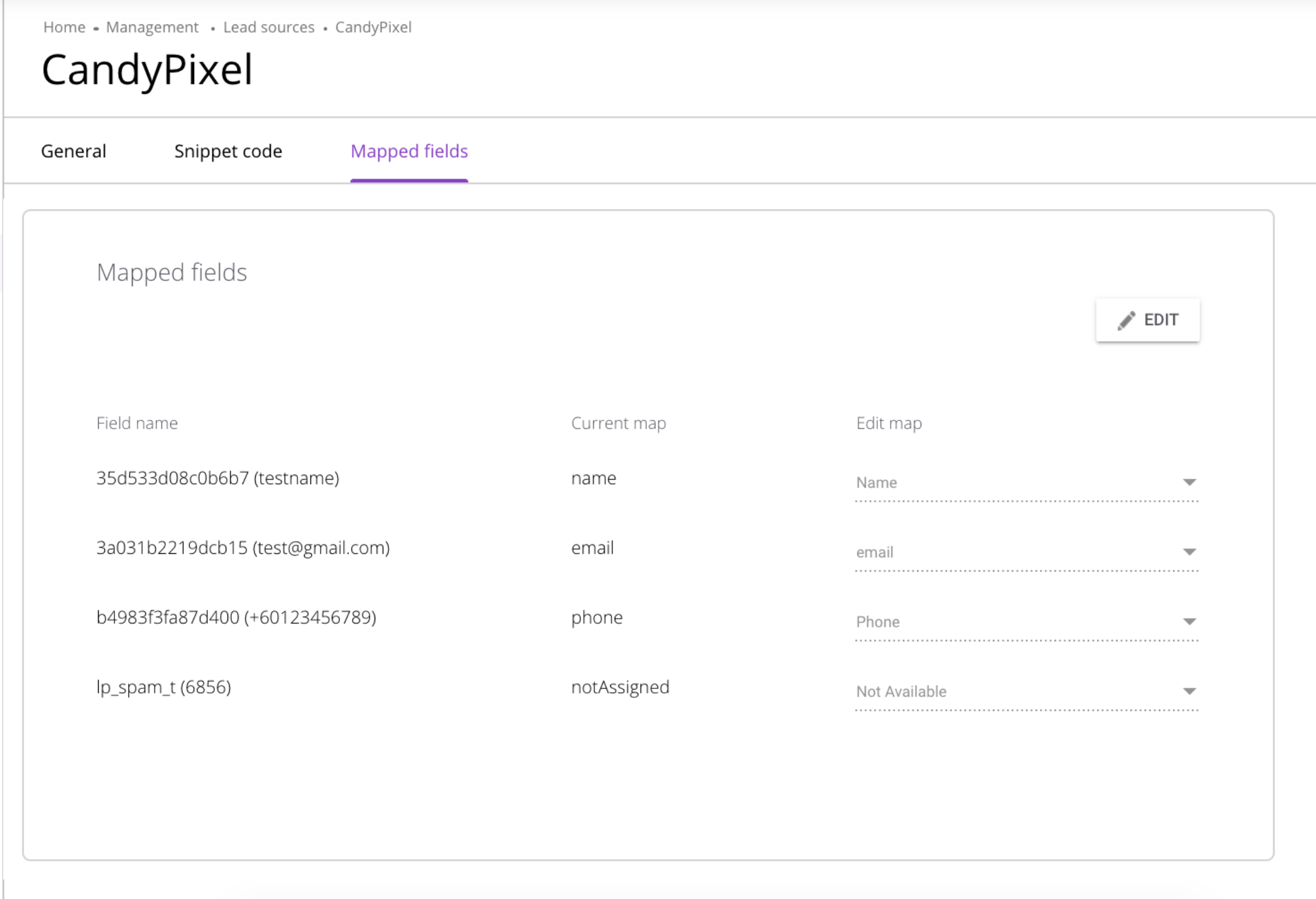Viewport: 1316px width, 899px height.
Task: Open the Not Available mapping select field
Action: (1012, 692)
